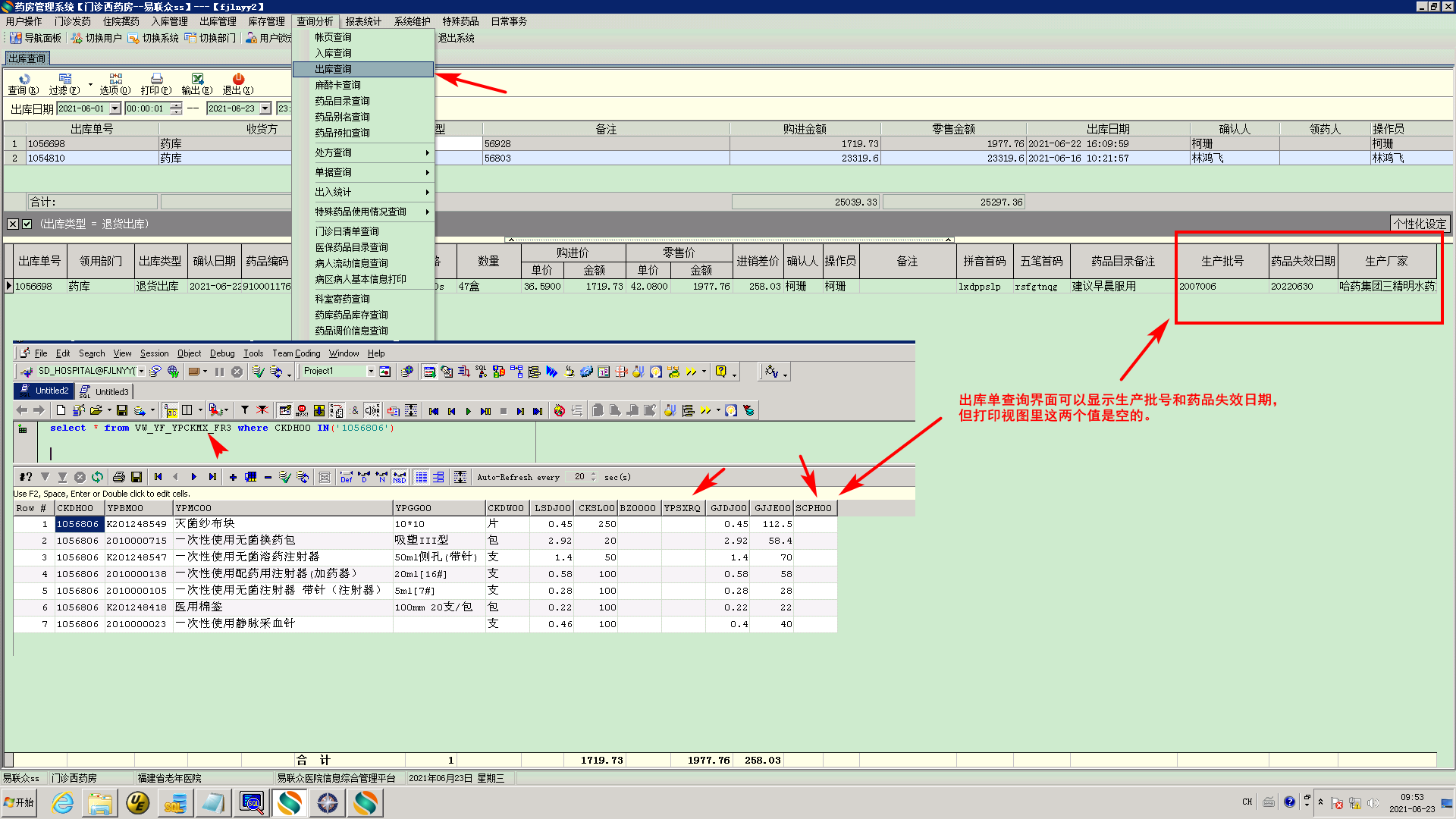
Task: Click the 查询(R) refresh icon
Action: point(24,79)
